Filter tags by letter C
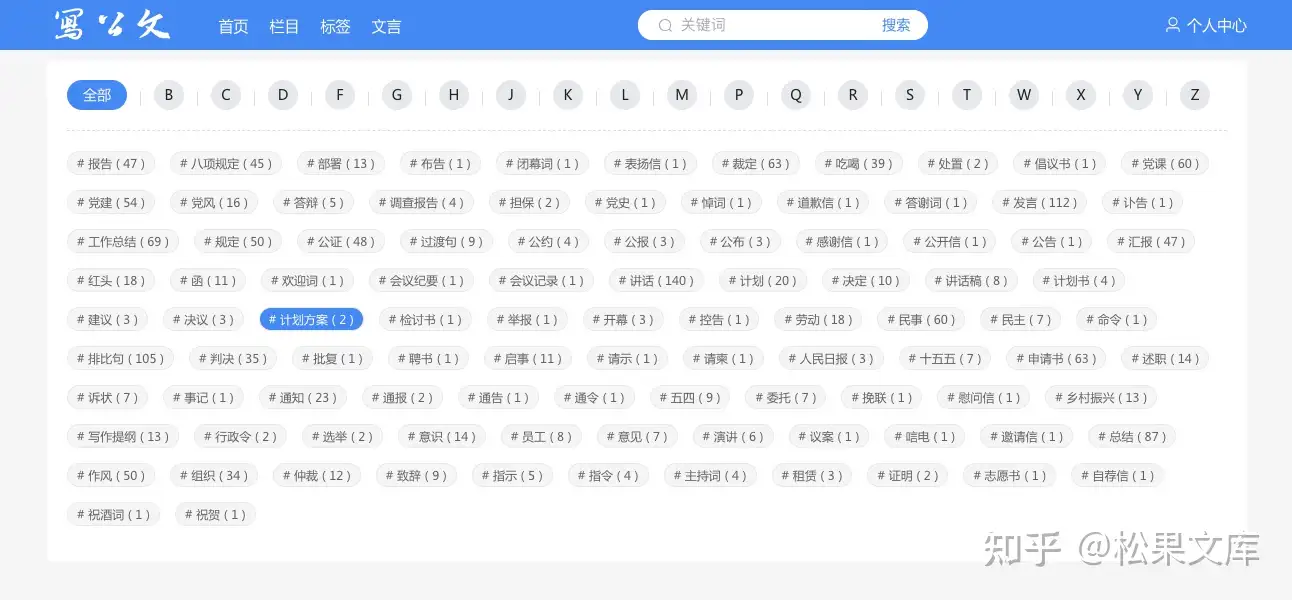Image resolution: width=1292 pixels, height=600 pixels. [226, 95]
